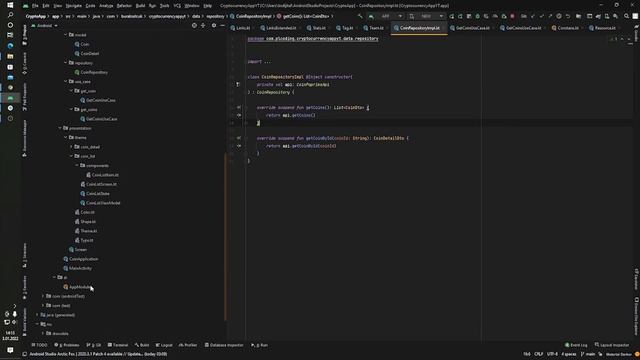Click the Expand All icon in Project panel
Viewport: 640px width, 360px height.
(203, 25)
